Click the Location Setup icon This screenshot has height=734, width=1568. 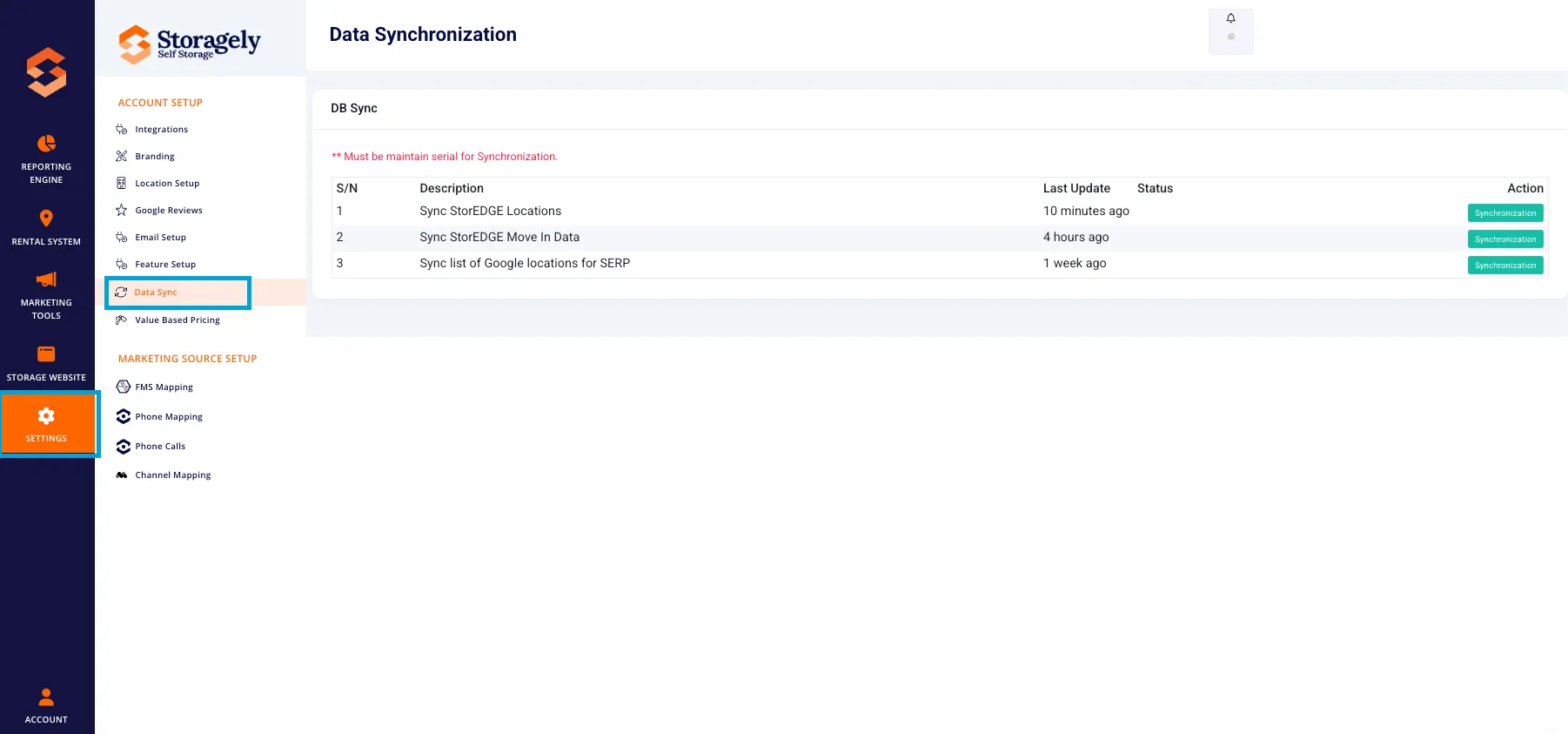coord(122,184)
